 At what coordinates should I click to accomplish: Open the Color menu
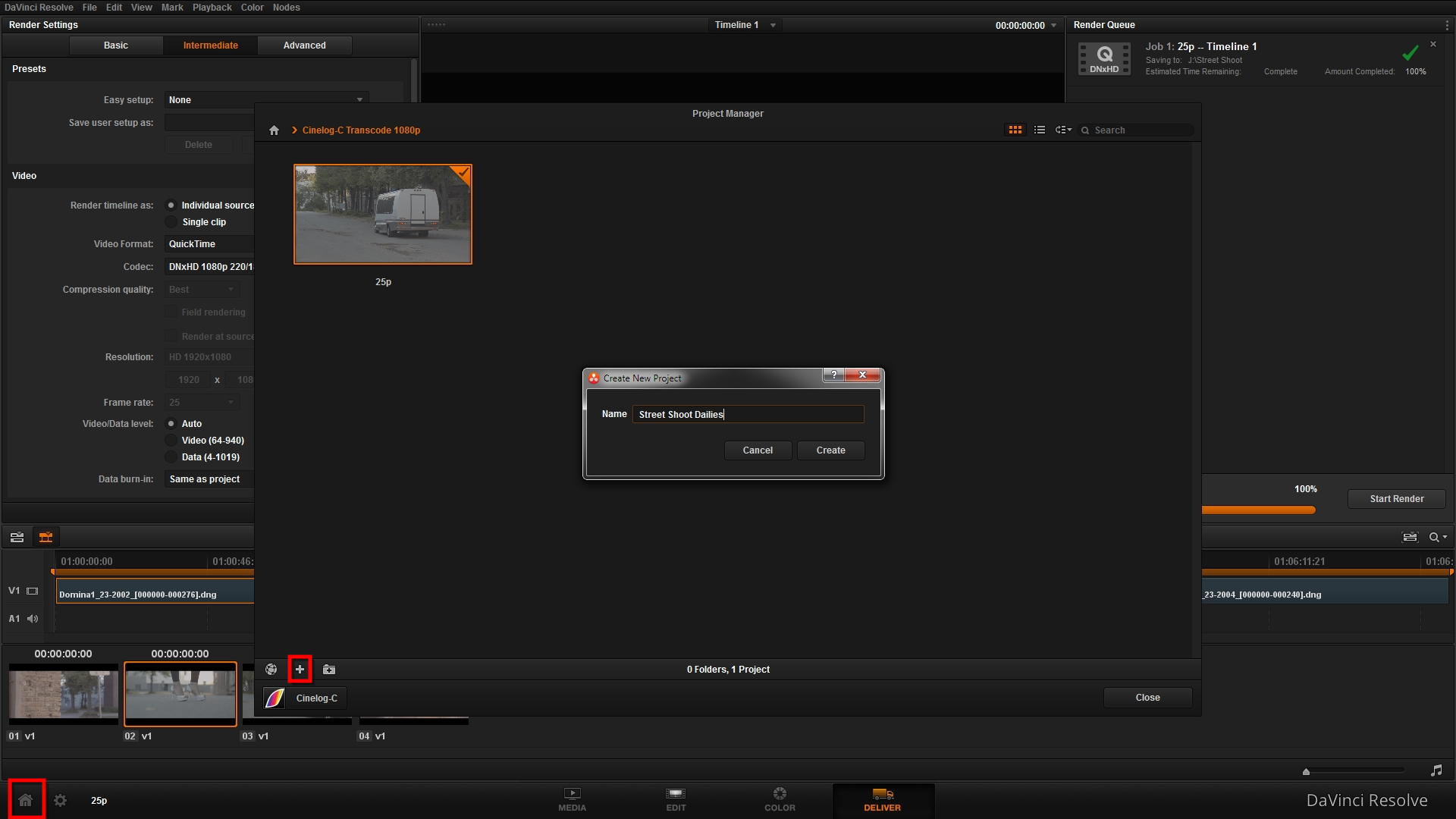(x=253, y=8)
